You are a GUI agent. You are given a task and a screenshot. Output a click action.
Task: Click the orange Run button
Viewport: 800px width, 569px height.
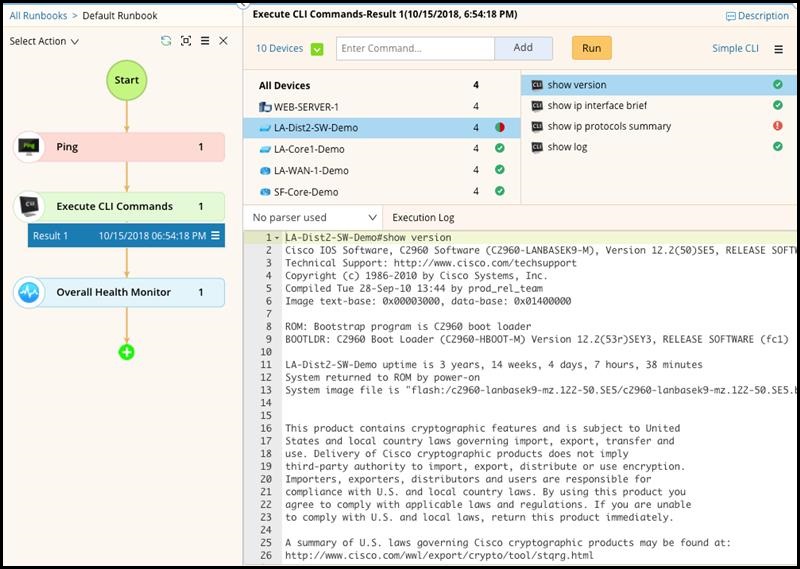click(x=591, y=48)
